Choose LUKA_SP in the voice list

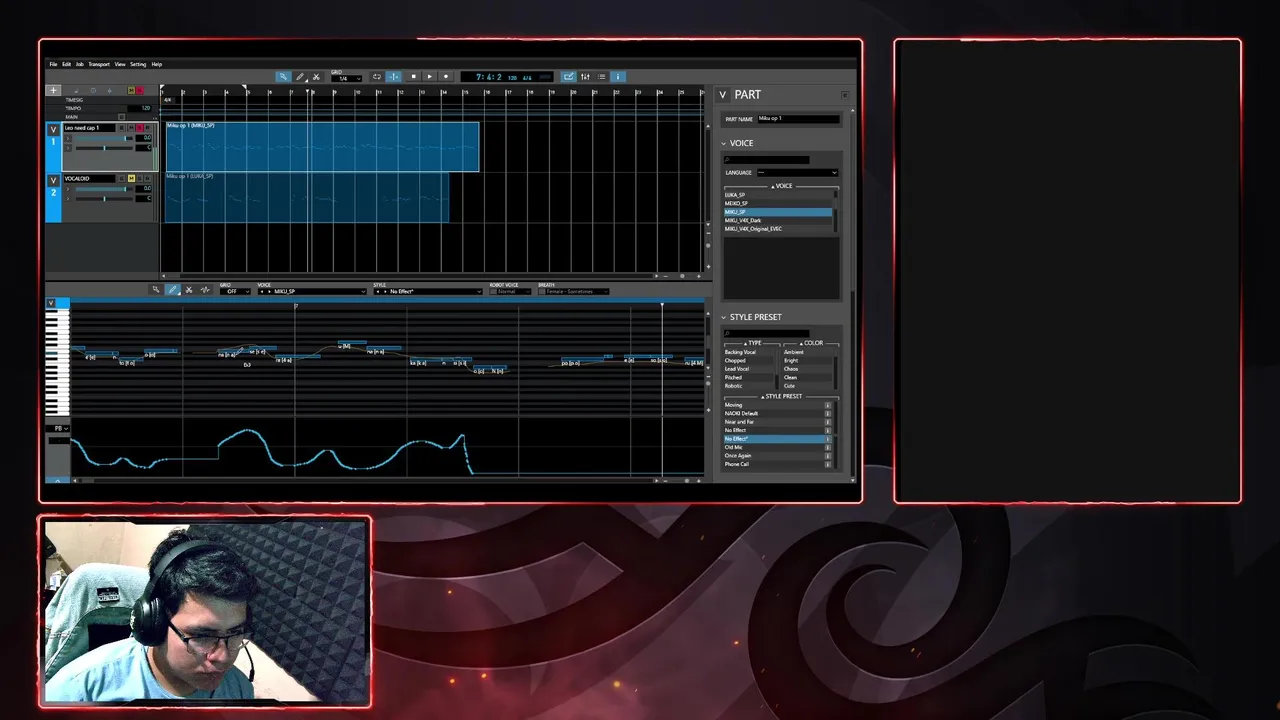778,195
